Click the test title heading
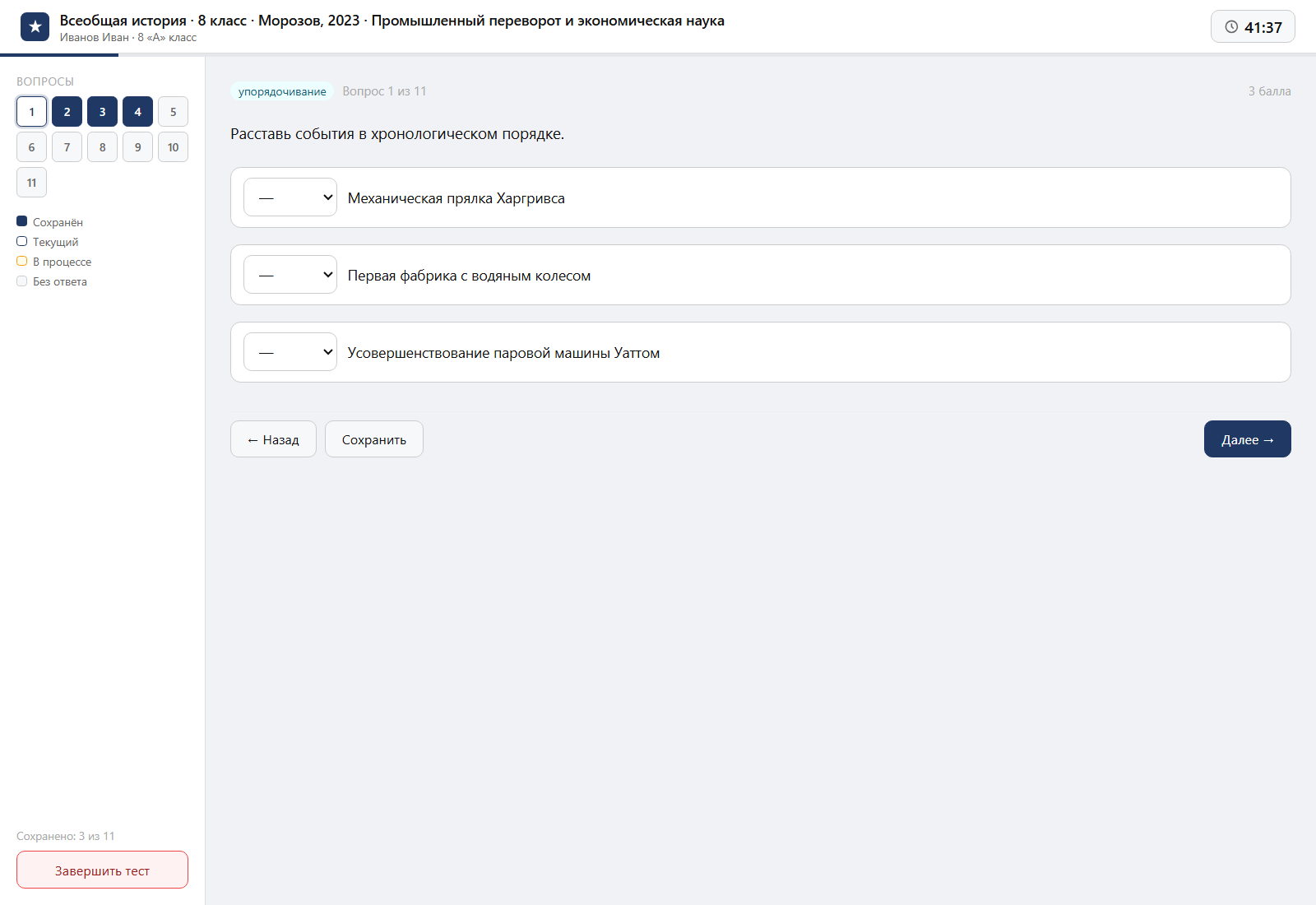The image size is (1316, 905). [392, 21]
